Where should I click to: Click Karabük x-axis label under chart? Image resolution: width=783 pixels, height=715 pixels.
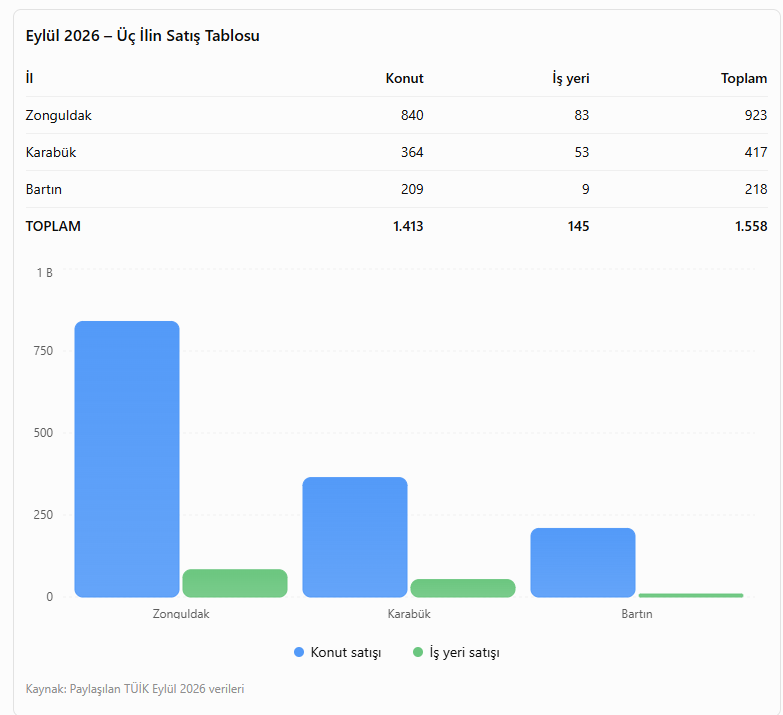tap(409, 614)
